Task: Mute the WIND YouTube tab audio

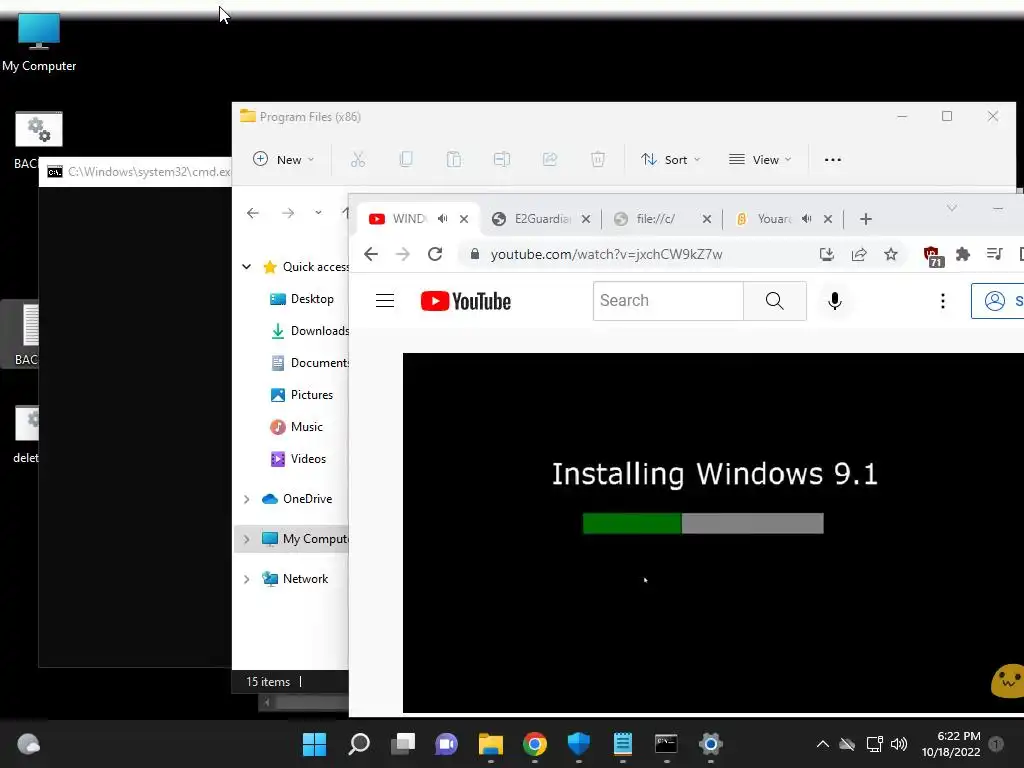Action: click(x=443, y=219)
